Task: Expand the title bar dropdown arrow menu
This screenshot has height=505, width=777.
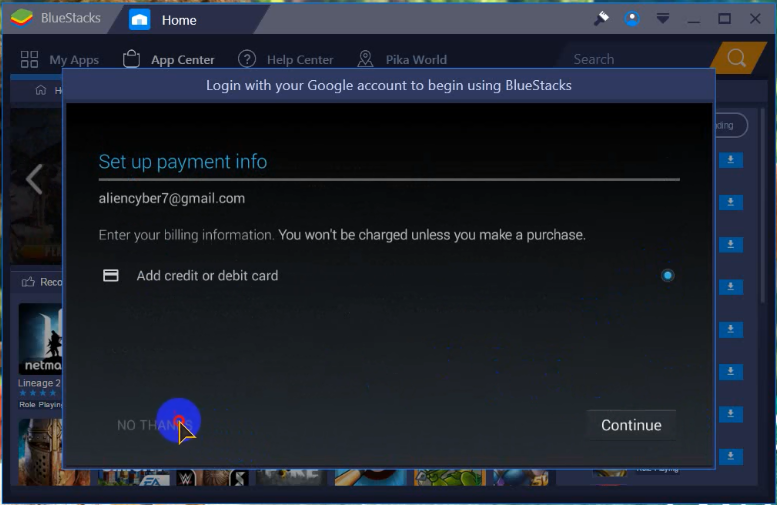Action: 663,19
